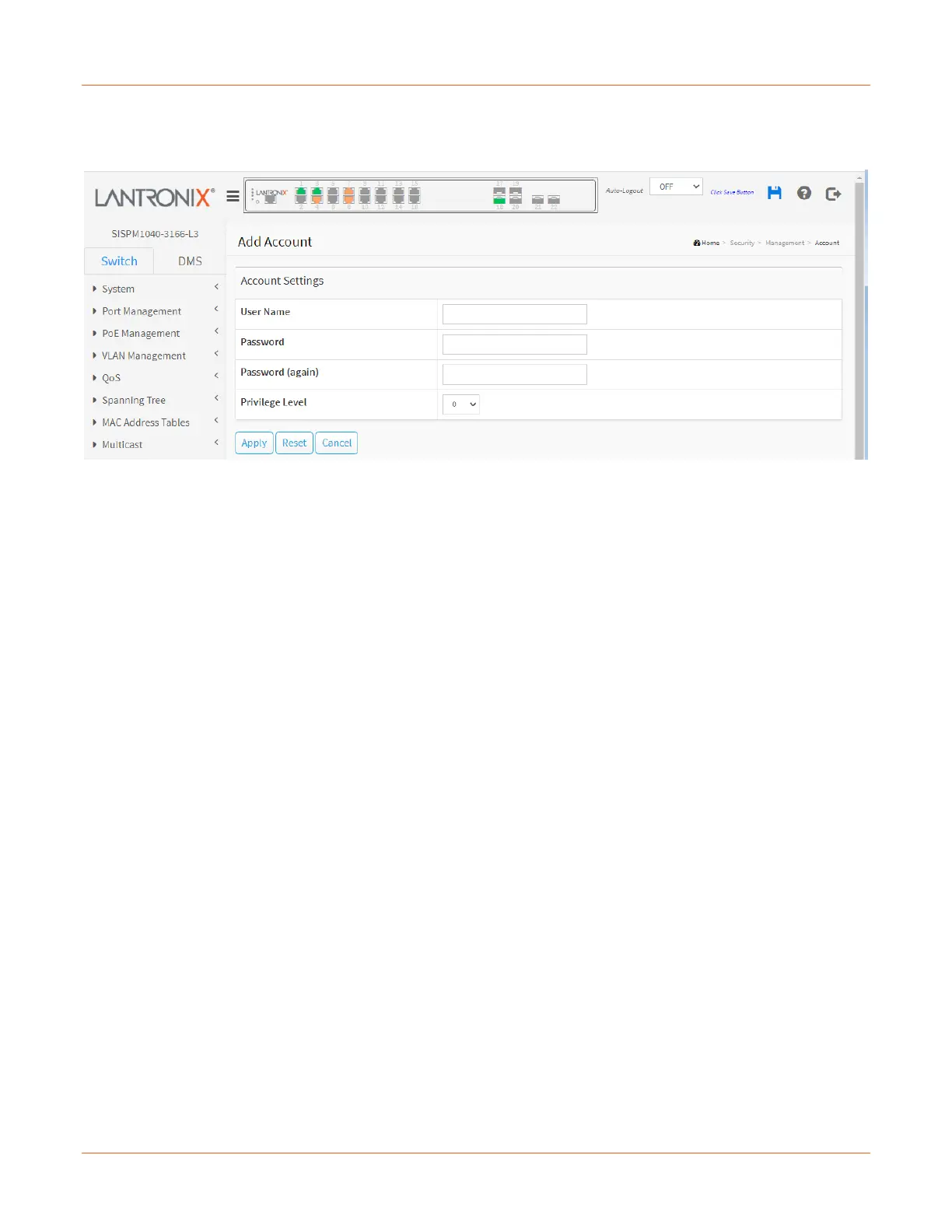This screenshot has height=1232, width=952.
Task: Toggle the hamburger sidebar menu icon
Action: point(233,196)
